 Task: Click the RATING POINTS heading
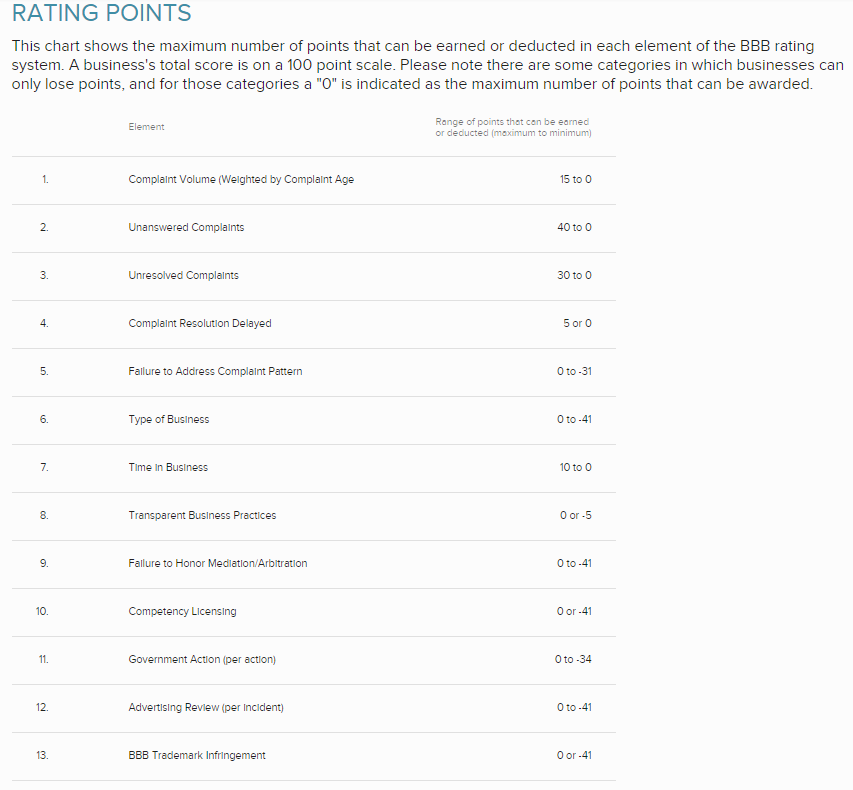[x=102, y=13]
